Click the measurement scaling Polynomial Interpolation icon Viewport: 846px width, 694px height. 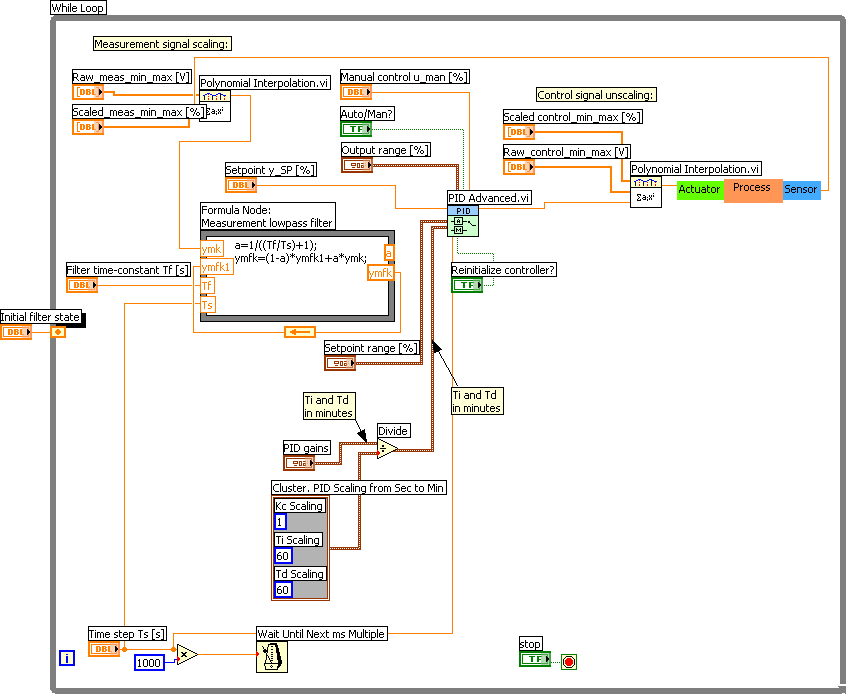pyautogui.click(x=215, y=106)
